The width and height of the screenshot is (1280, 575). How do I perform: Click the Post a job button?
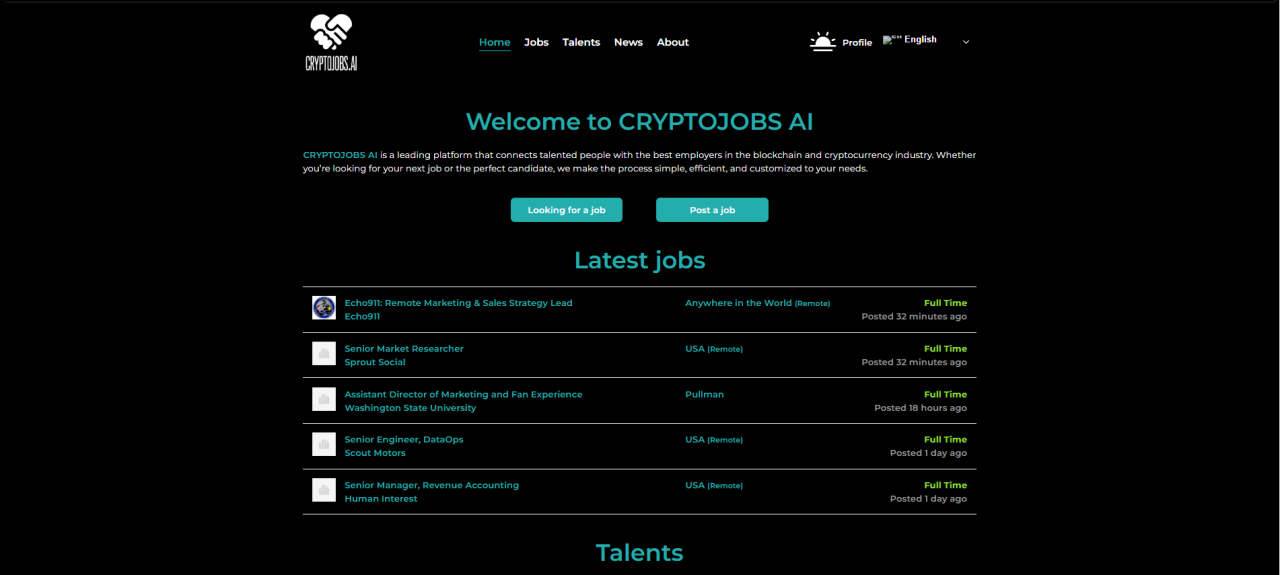712,210
